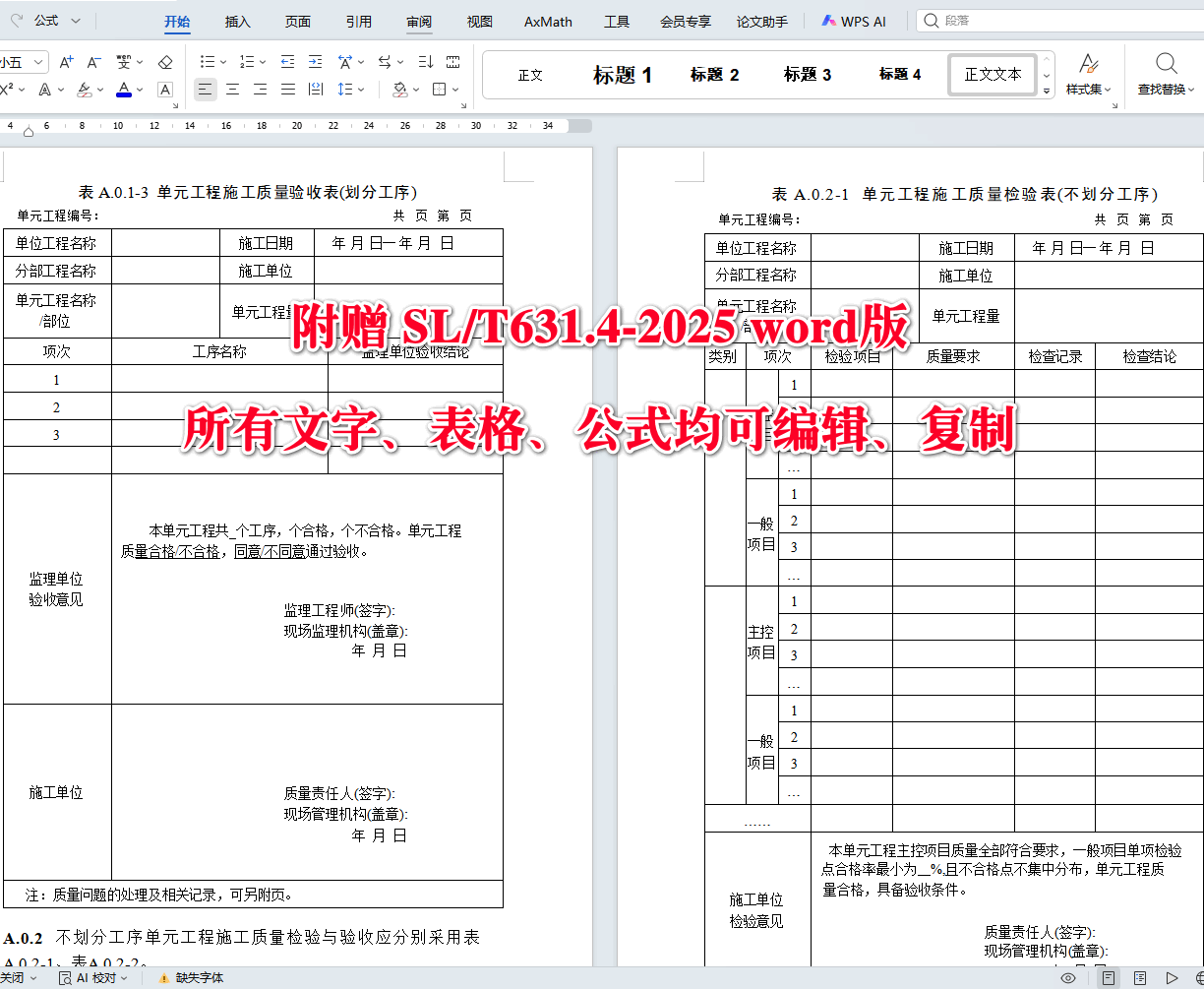Switch to the 引用 tab
Screen dimensions: 1204x989
359,22
